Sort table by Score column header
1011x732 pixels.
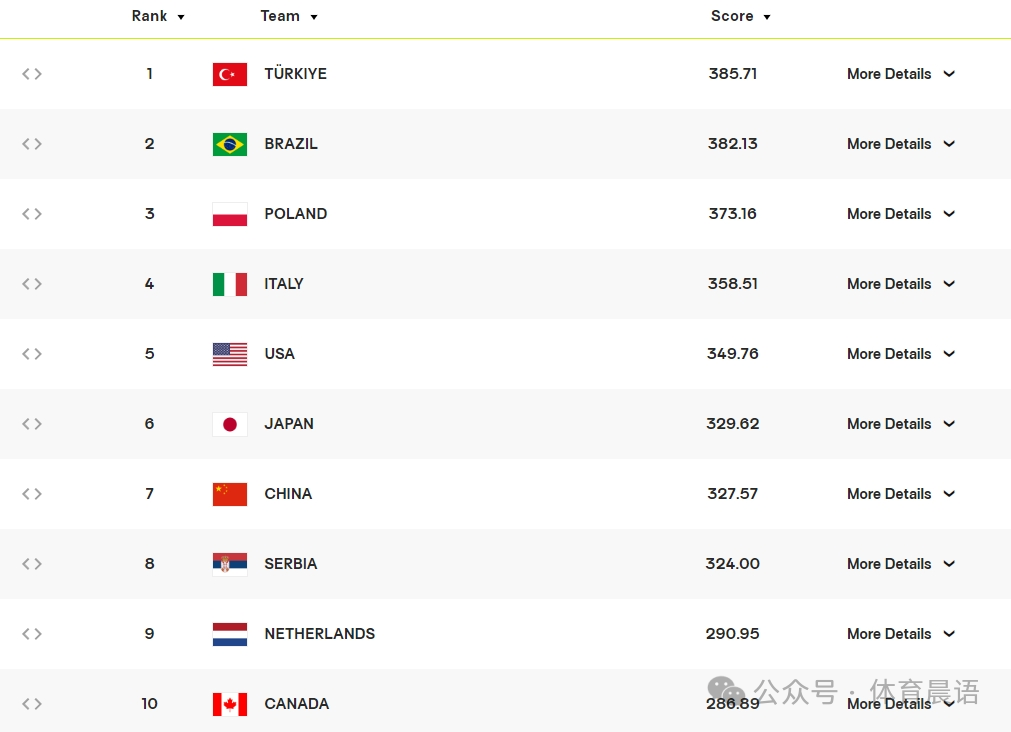tap(740, 16)
